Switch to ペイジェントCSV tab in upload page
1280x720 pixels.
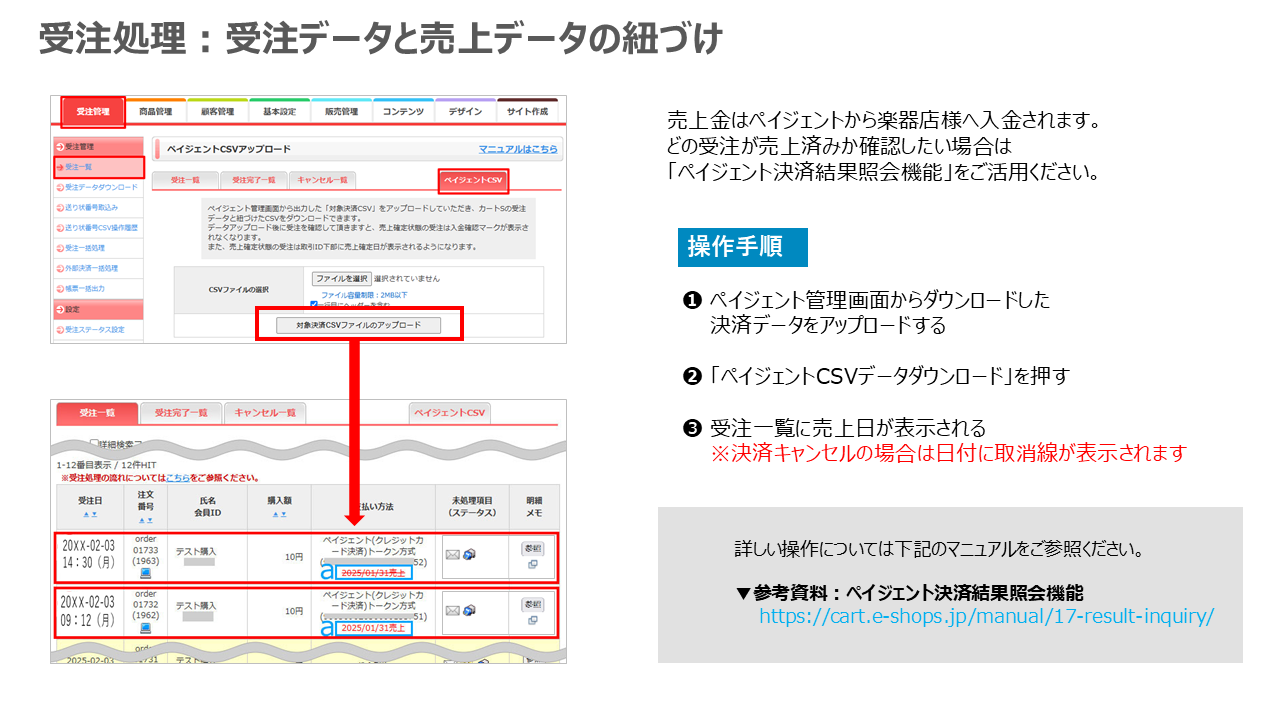[x=474, y=180]
